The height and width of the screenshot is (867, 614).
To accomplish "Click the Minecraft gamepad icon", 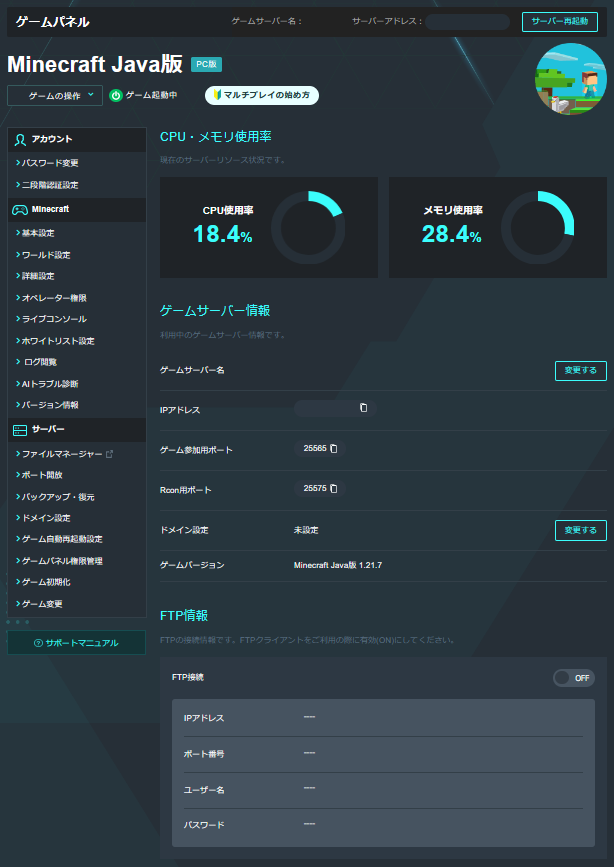I will (x=20, y=210).
